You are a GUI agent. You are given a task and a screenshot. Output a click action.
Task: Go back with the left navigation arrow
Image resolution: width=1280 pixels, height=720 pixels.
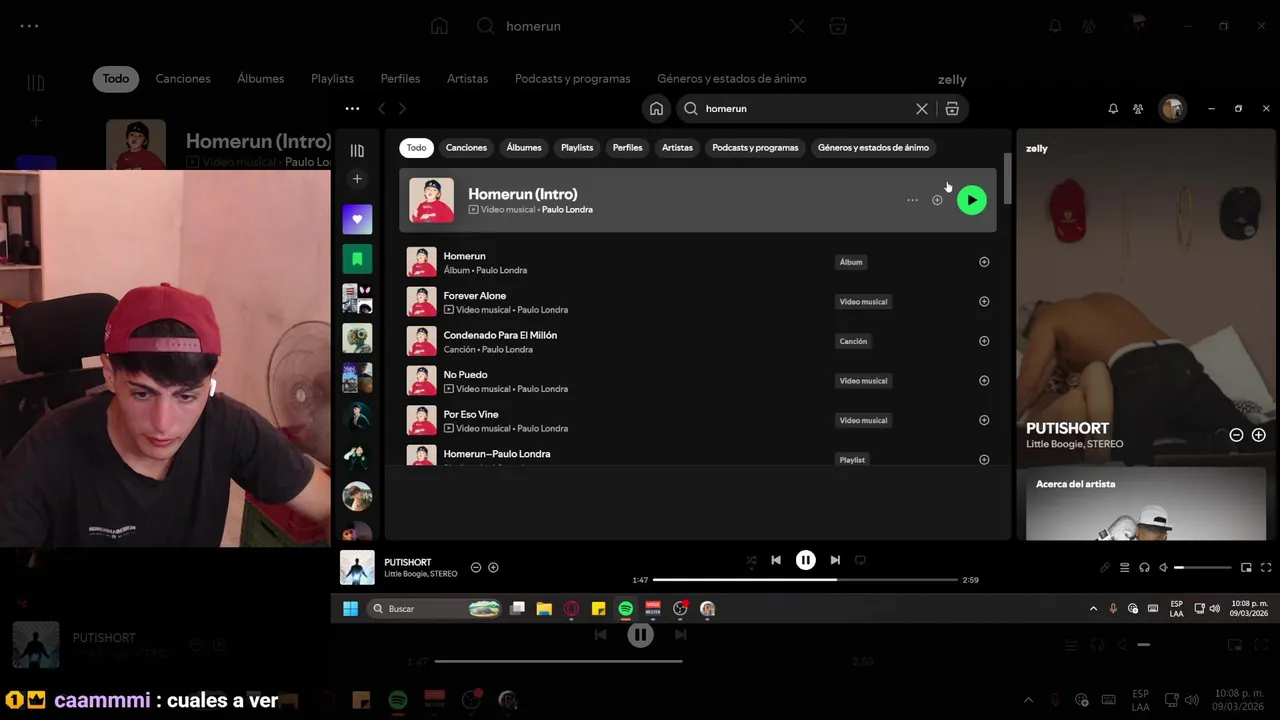[381, 108]
